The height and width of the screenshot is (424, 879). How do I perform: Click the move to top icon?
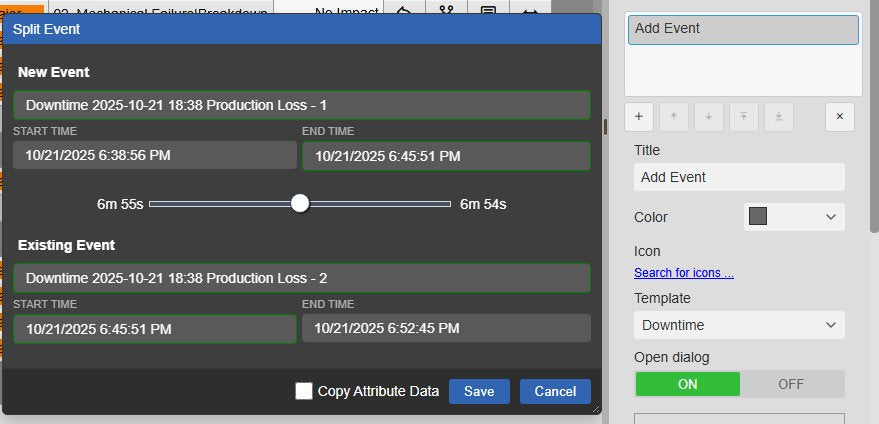pos(744,117)
